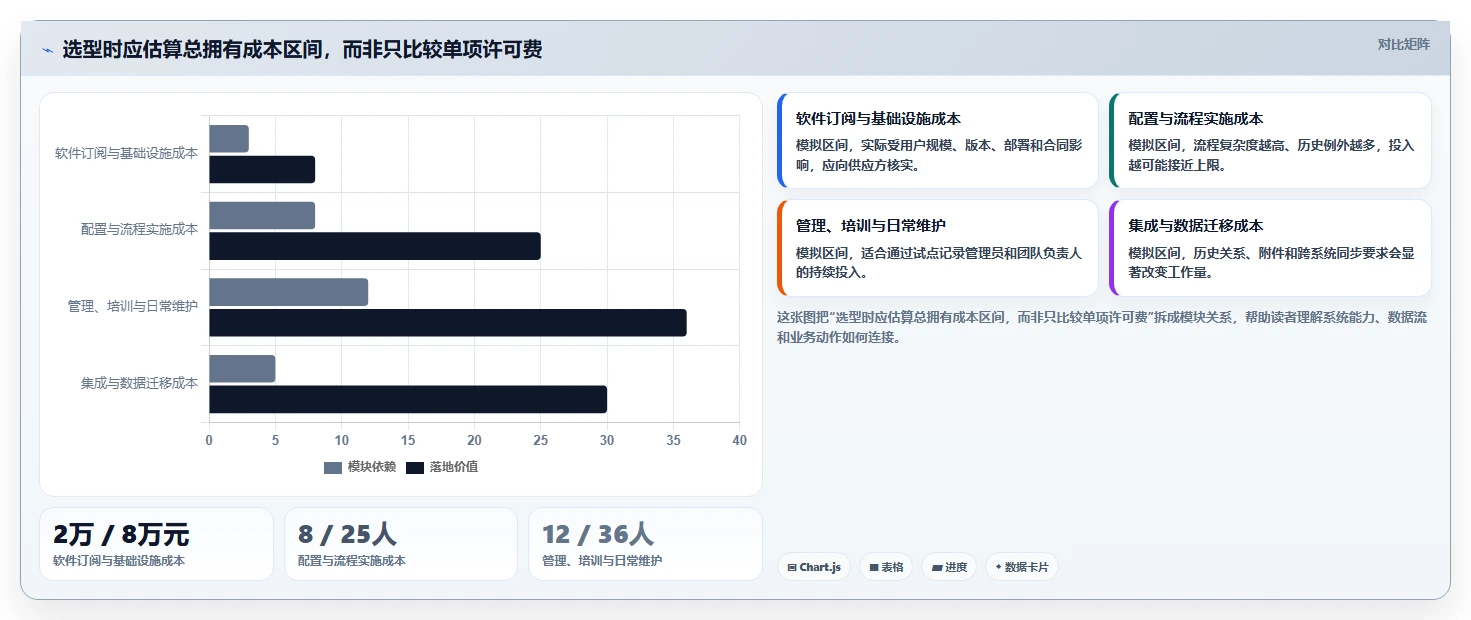Click the grey bar for 配置与流程实施成本
This screenshot has height=620, width=1471.
pos(262,216)
